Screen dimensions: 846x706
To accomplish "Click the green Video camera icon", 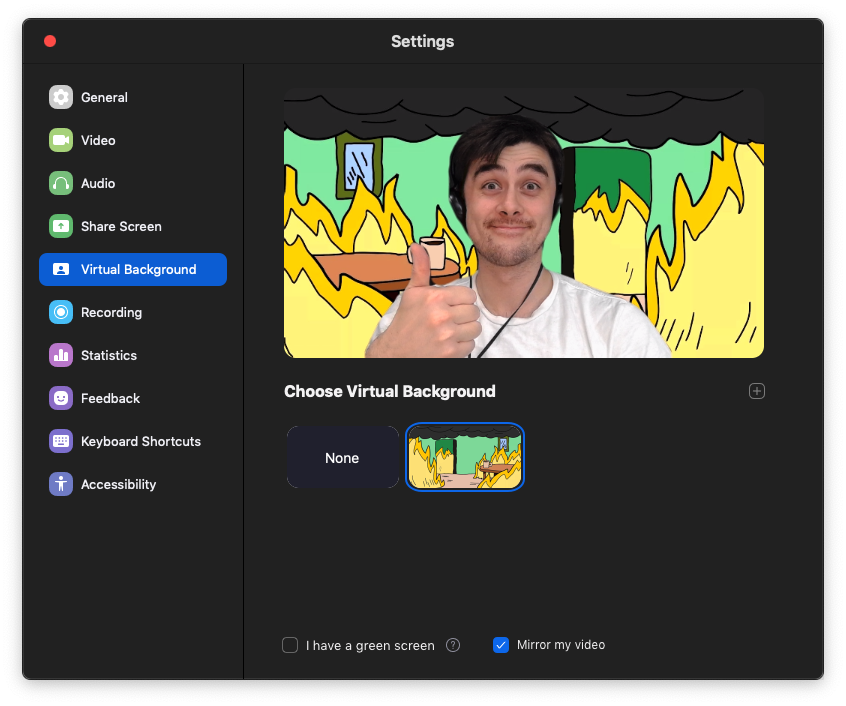I will point(61,140).
